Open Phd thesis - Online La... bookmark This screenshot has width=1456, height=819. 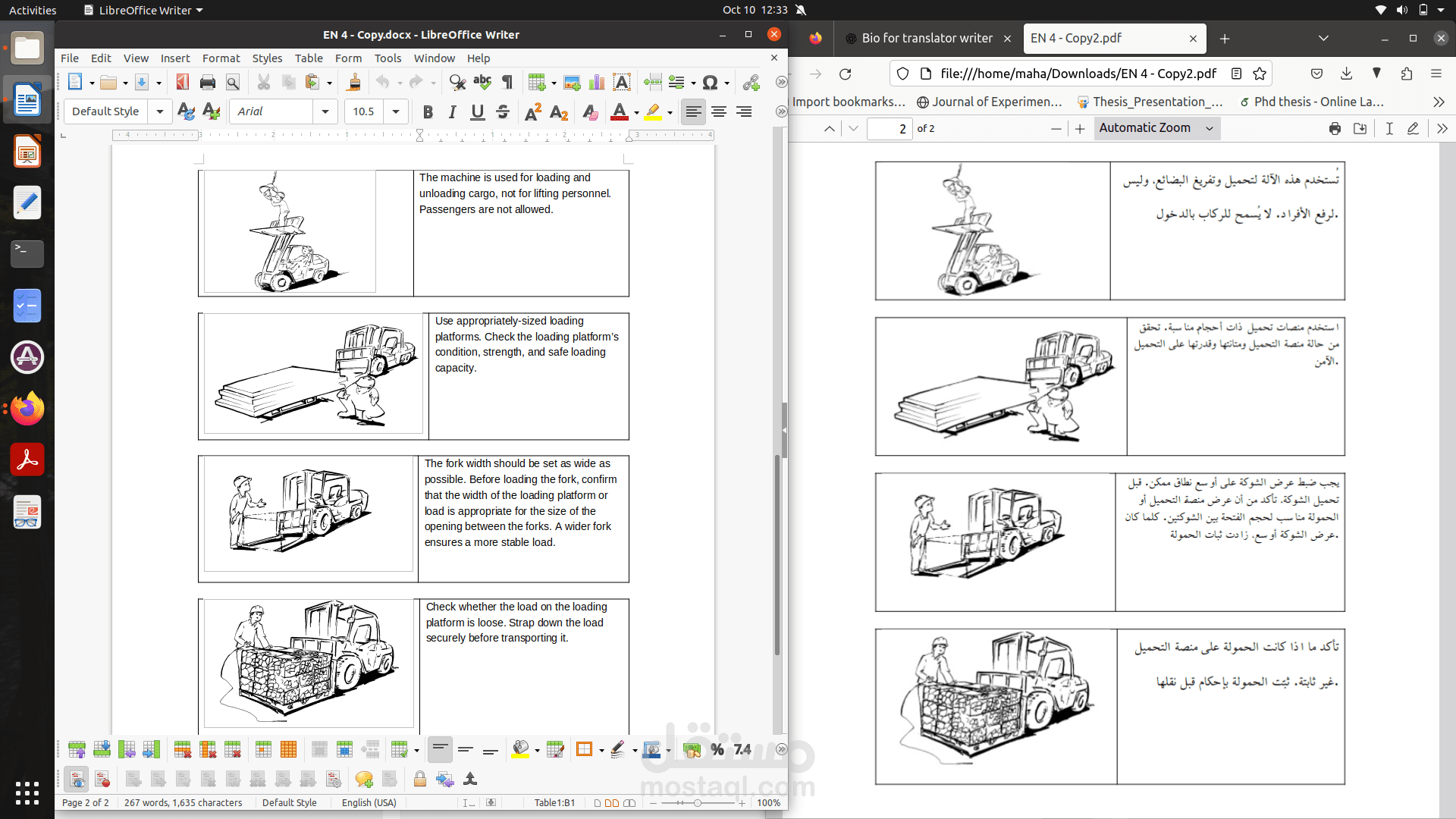click(1311, 102)
